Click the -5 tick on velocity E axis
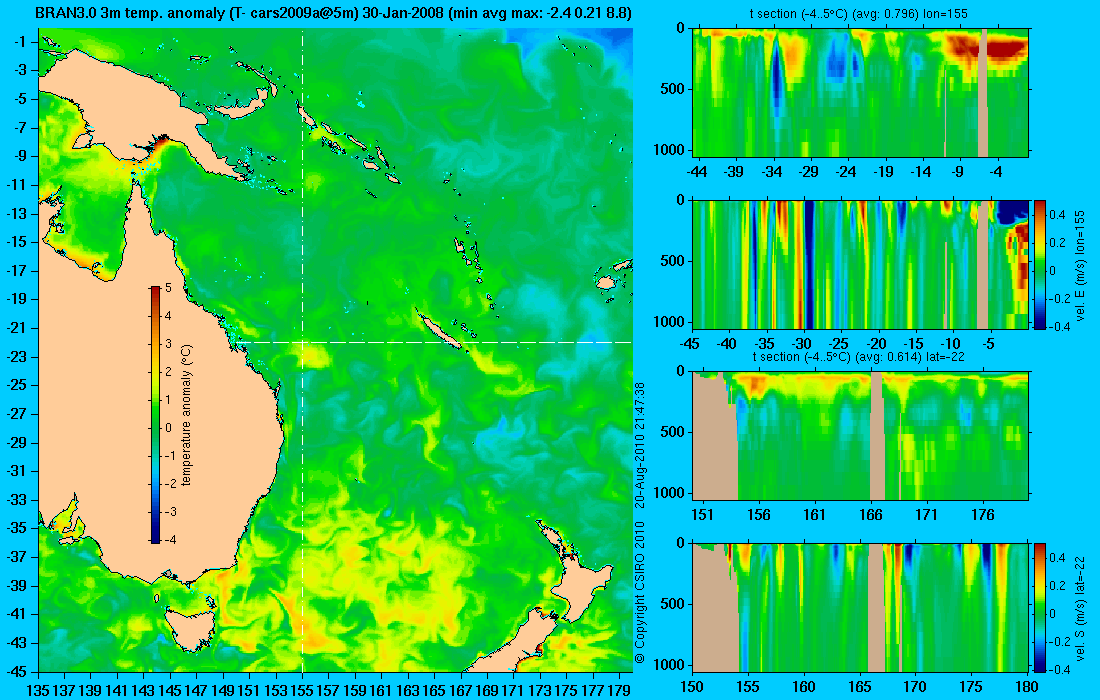This screenshot has height=700, width=1100. click(988, 344)
